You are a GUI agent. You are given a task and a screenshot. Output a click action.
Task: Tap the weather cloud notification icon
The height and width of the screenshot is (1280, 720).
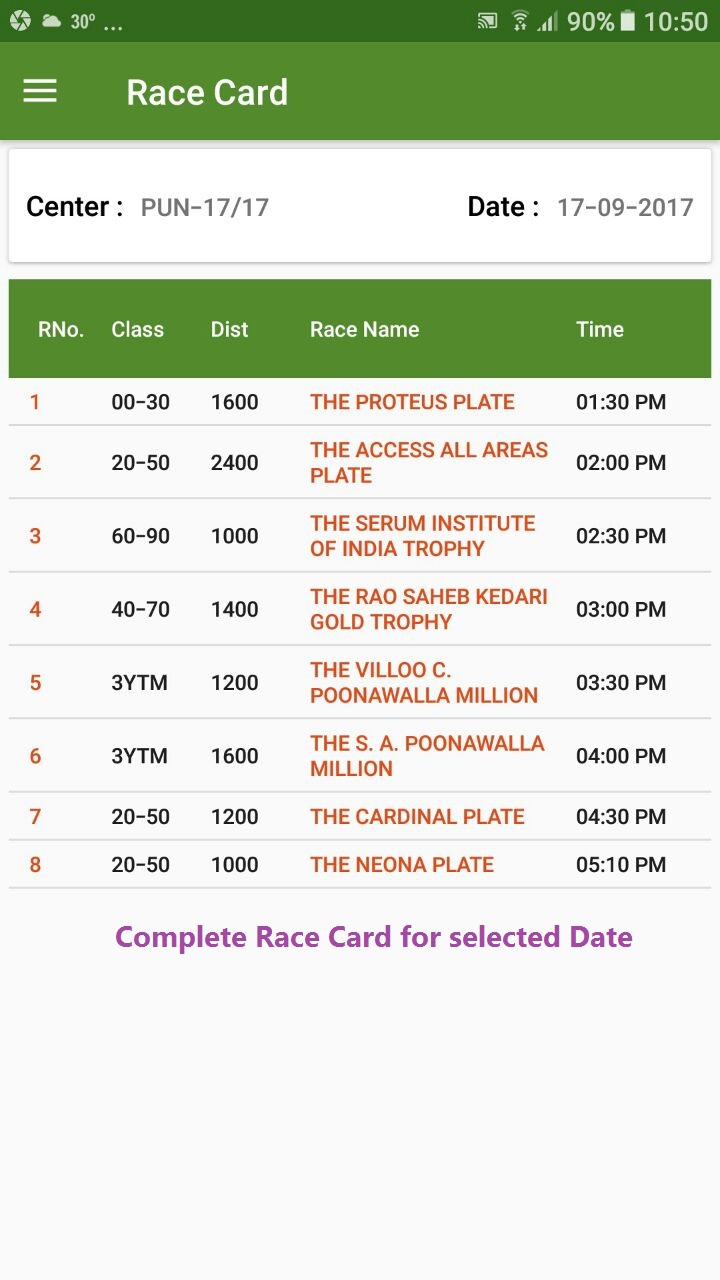click(x=50, y=21)
